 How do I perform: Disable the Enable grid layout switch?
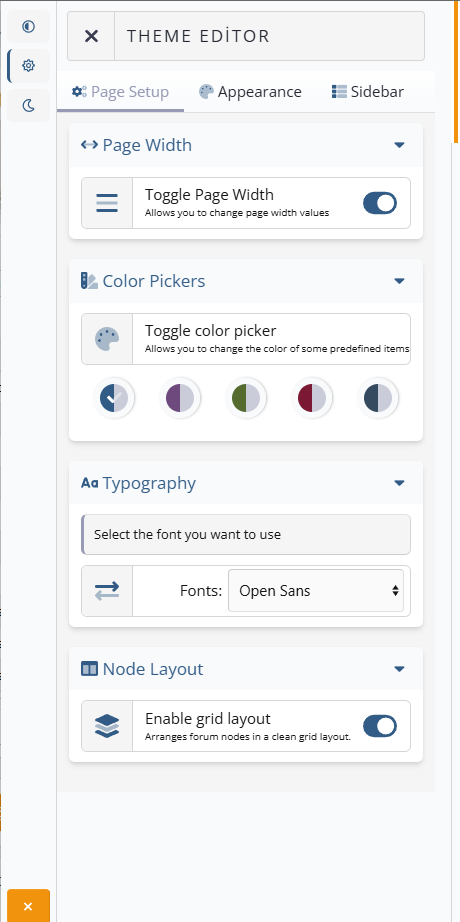pyautogui.click(x=380, y=726)
